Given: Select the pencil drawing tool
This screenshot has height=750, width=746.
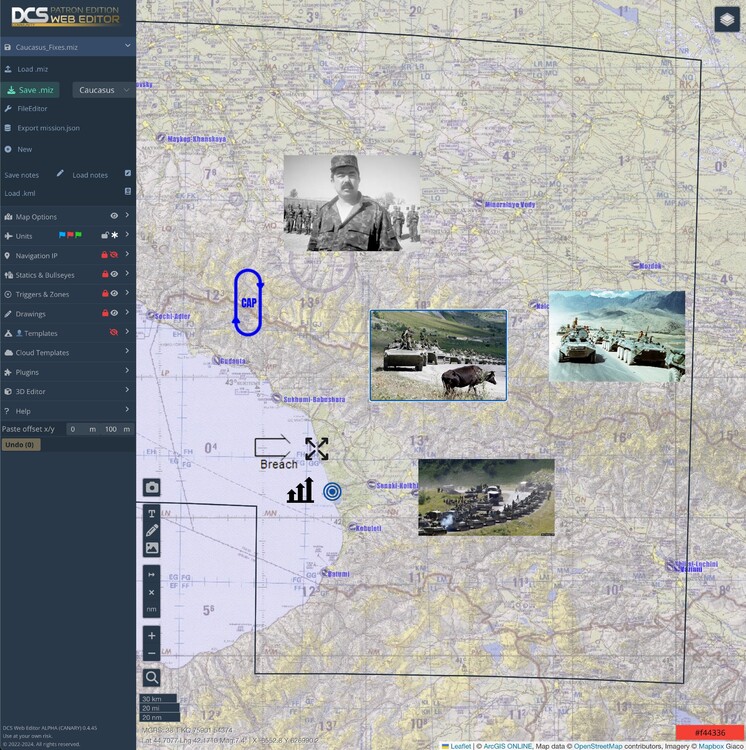Looking at the screenshot, I should (152, 530).
